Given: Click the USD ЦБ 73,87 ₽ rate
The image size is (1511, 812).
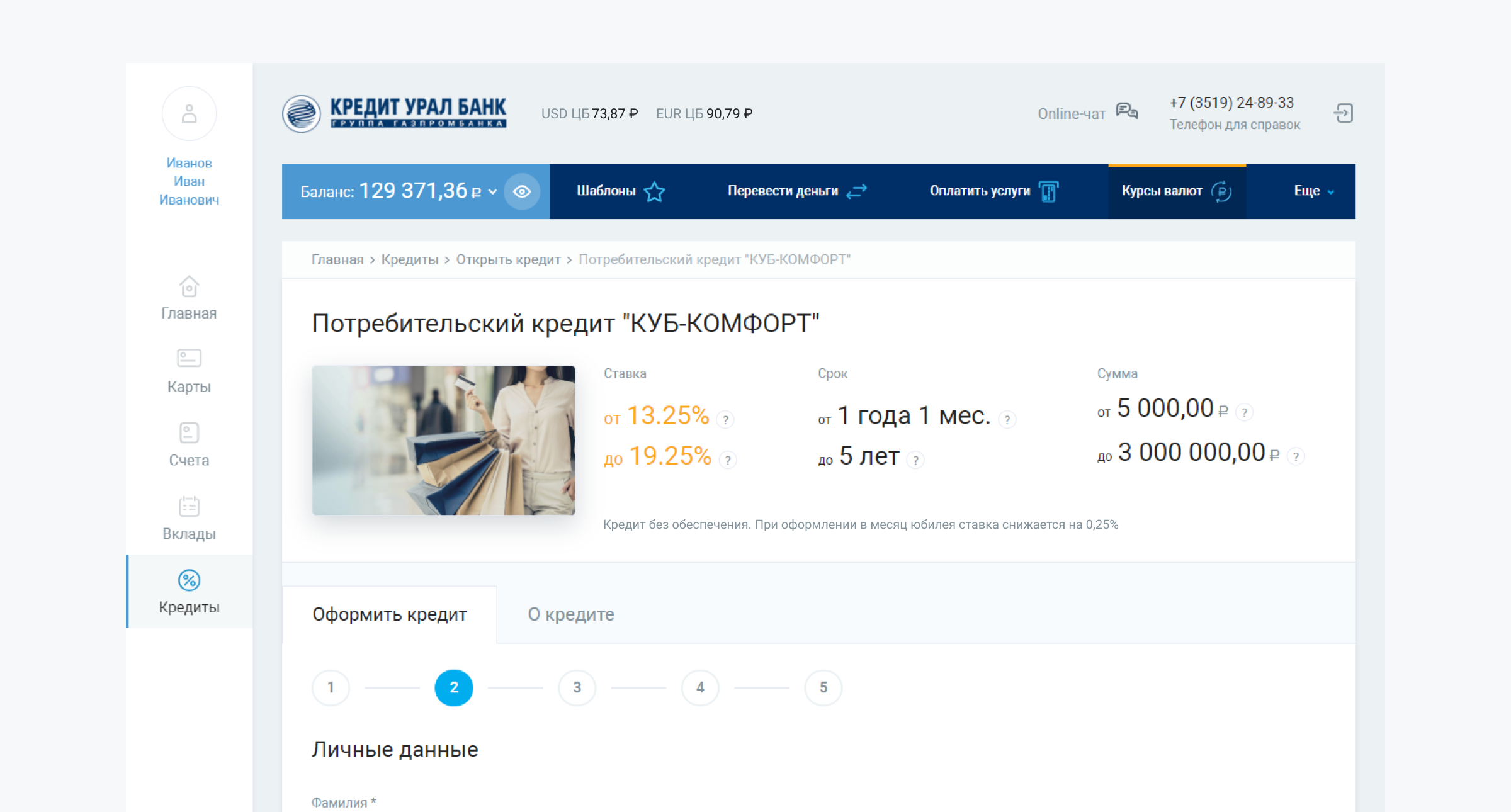Looking at the screenshot, I should [589, 114].
